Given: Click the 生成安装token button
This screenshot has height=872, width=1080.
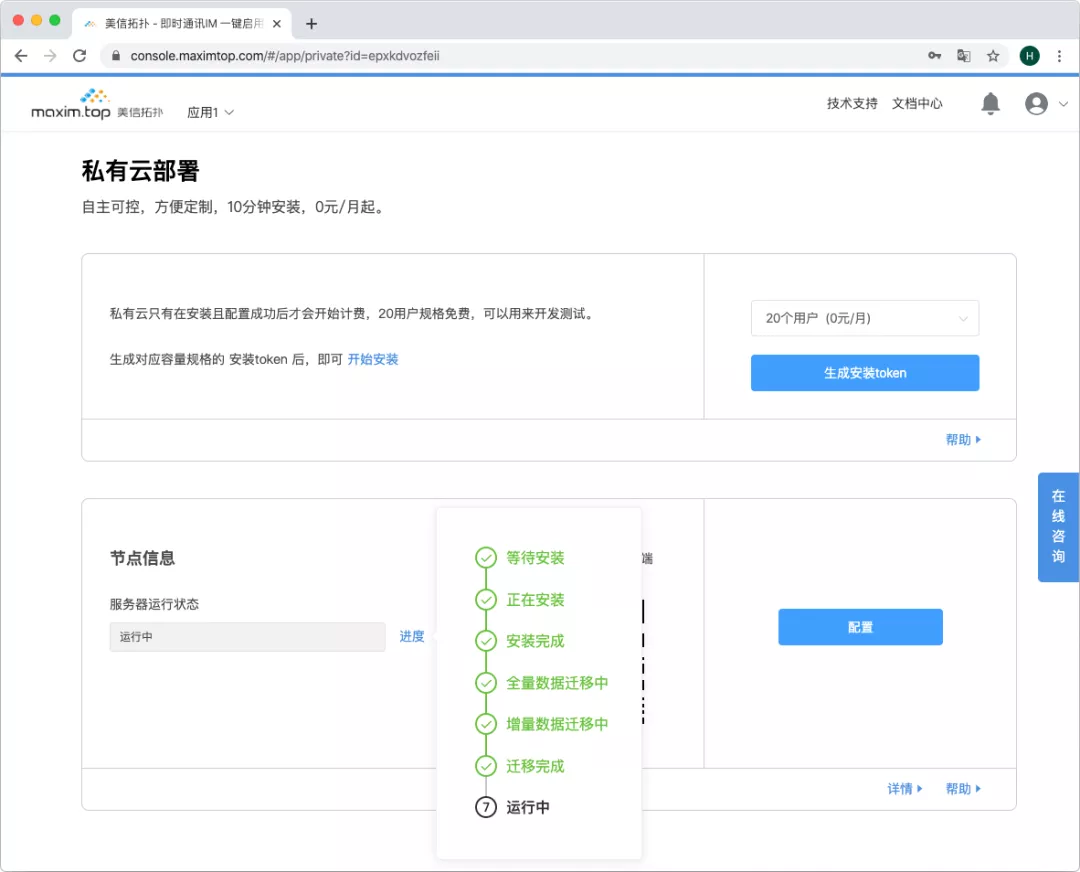Looking at the screenshot, I should tap(864, 373).
